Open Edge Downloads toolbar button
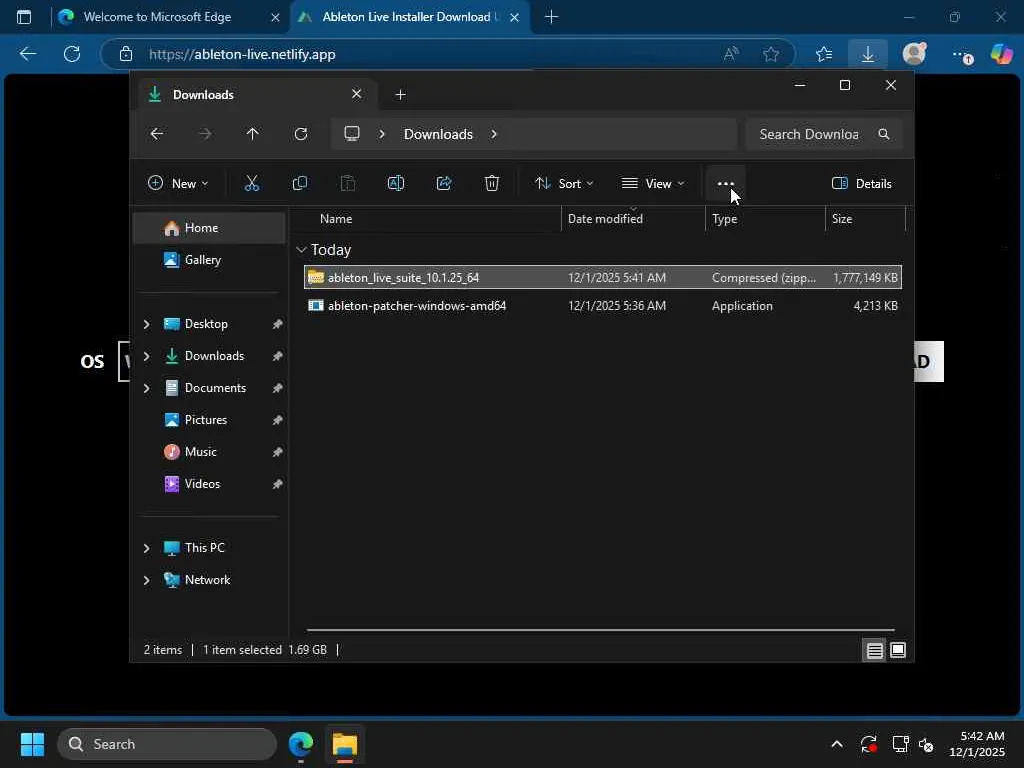 pos(868,54)
